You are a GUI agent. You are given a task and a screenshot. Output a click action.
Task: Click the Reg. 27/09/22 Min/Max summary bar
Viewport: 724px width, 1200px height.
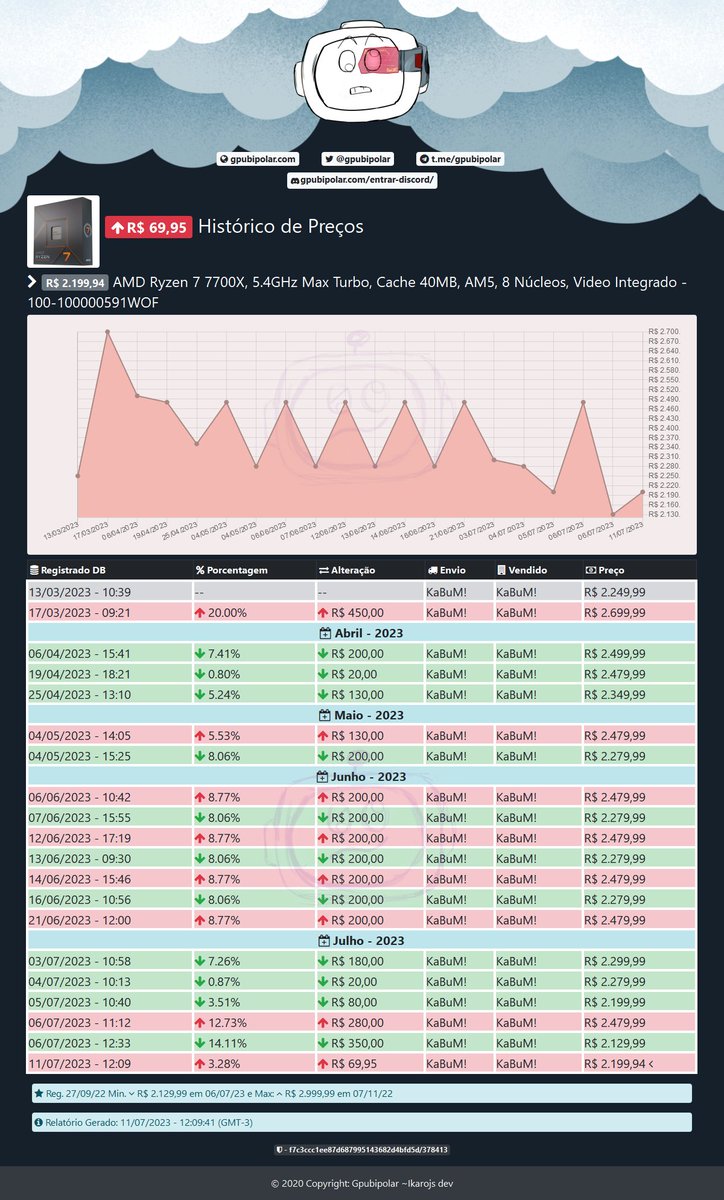click(x=361, y=1094)
